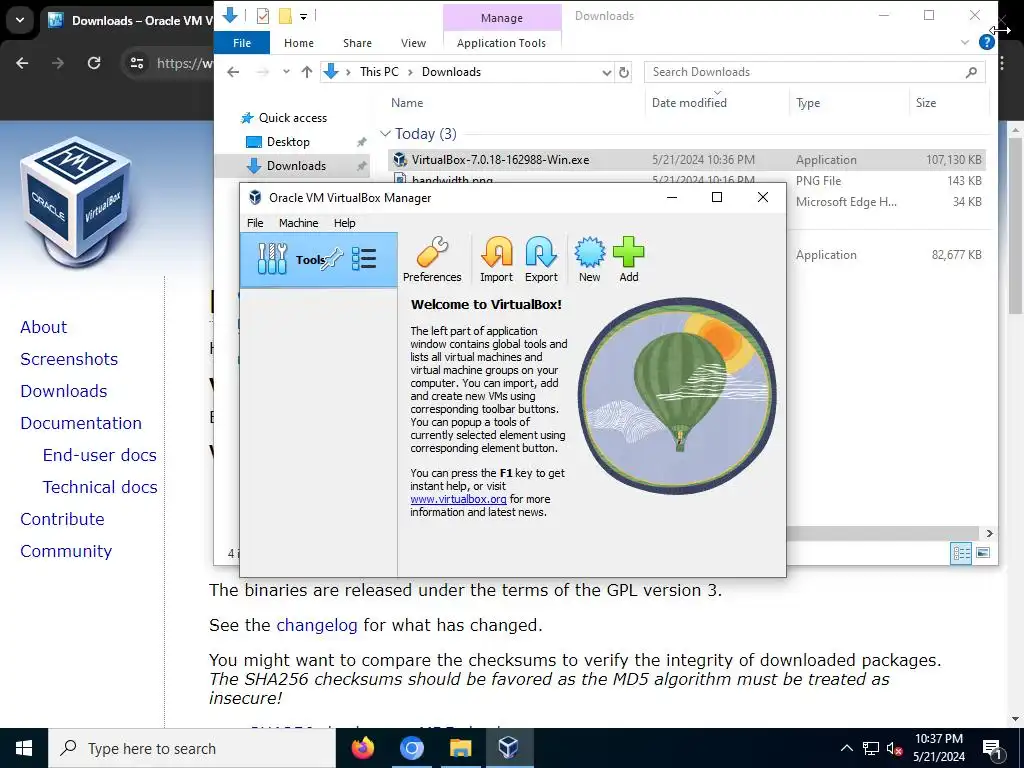Open the Community webpage link
The image size is (1024, 768).
point(66,551)
